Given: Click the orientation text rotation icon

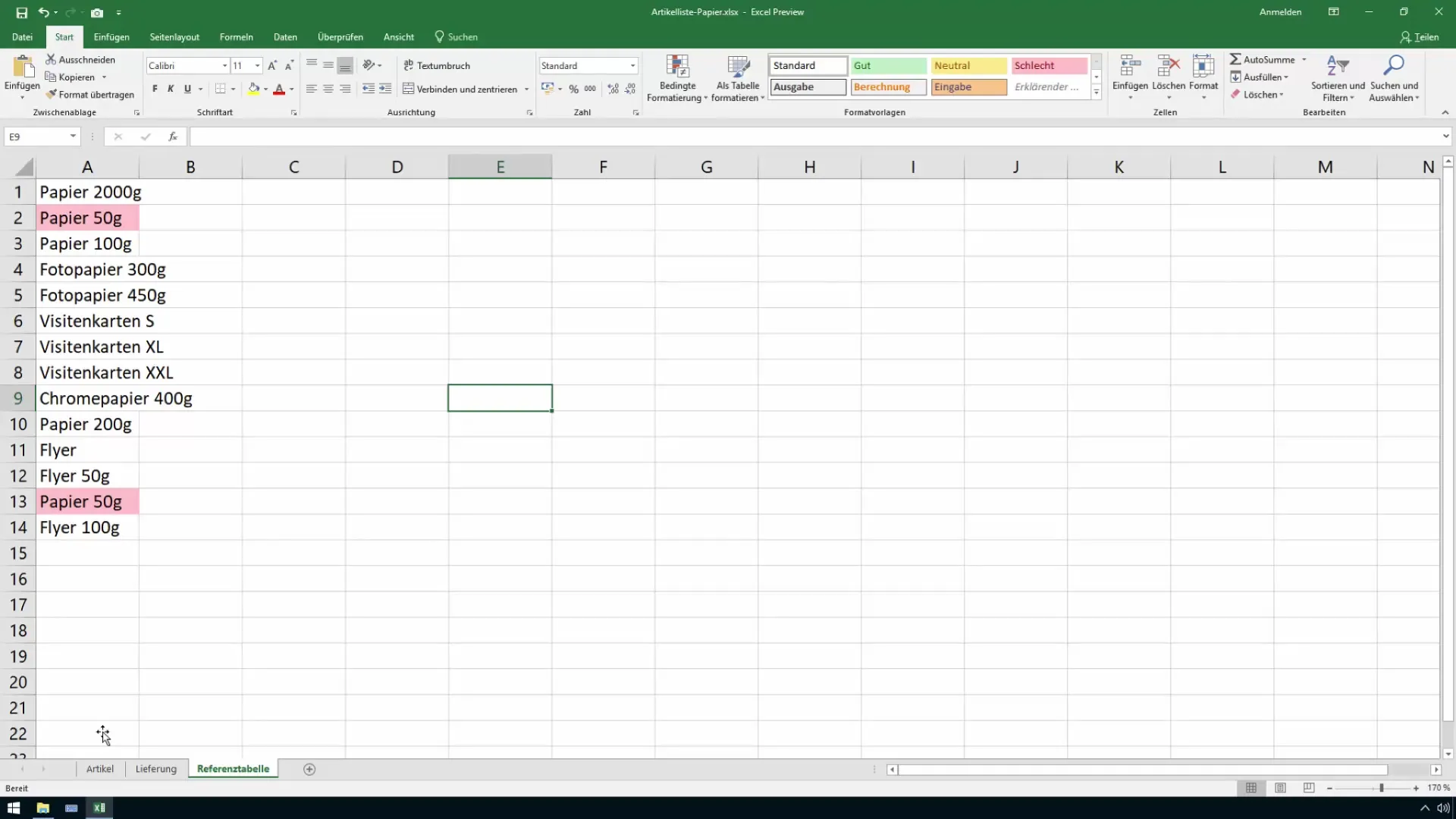Looking at the screenshot, I should pos(369,65).
